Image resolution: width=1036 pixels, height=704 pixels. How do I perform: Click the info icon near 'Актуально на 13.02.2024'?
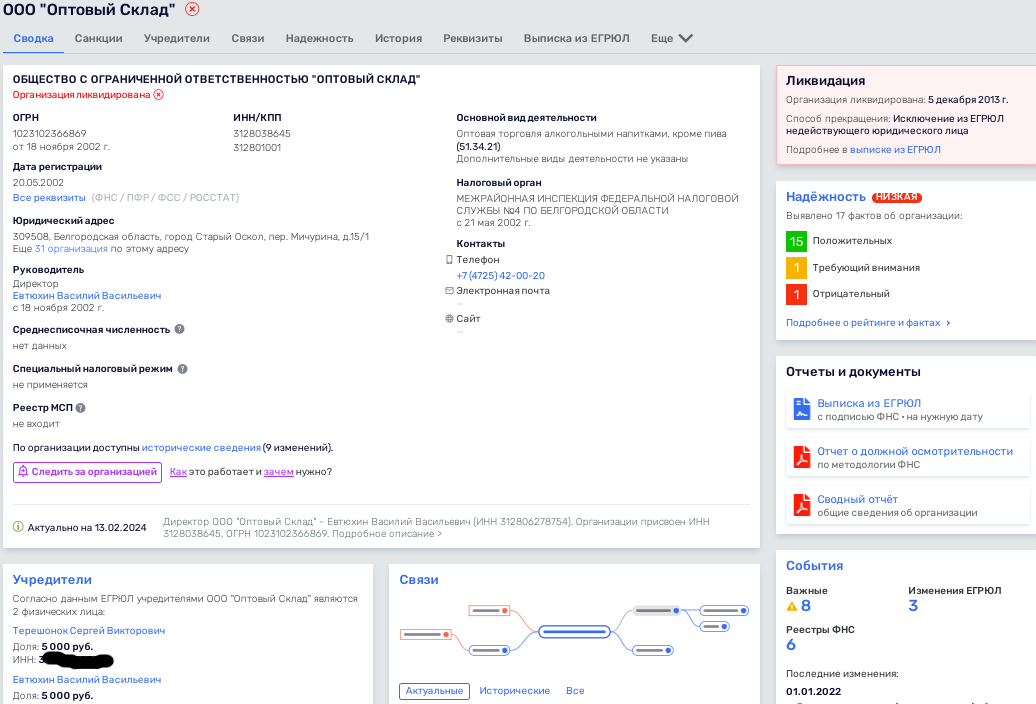pyautogui.click(x=18, y=527)
